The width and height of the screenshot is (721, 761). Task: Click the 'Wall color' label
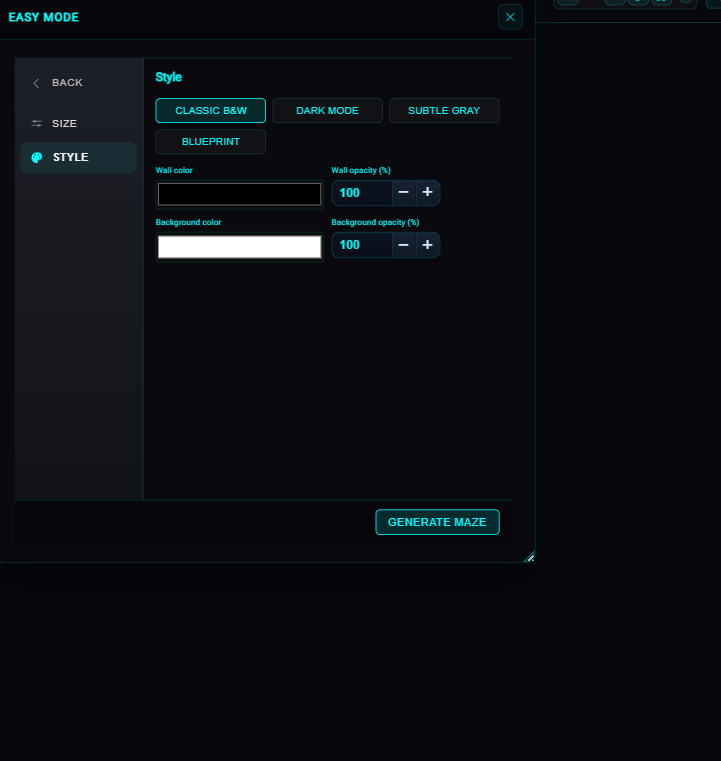click(174, 170)
